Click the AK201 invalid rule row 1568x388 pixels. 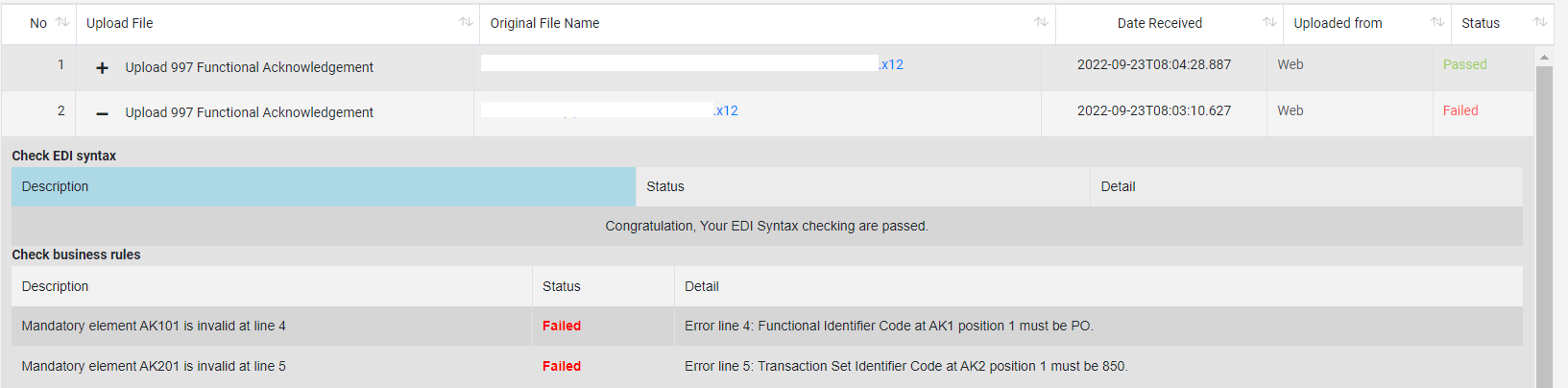[767, 366]
